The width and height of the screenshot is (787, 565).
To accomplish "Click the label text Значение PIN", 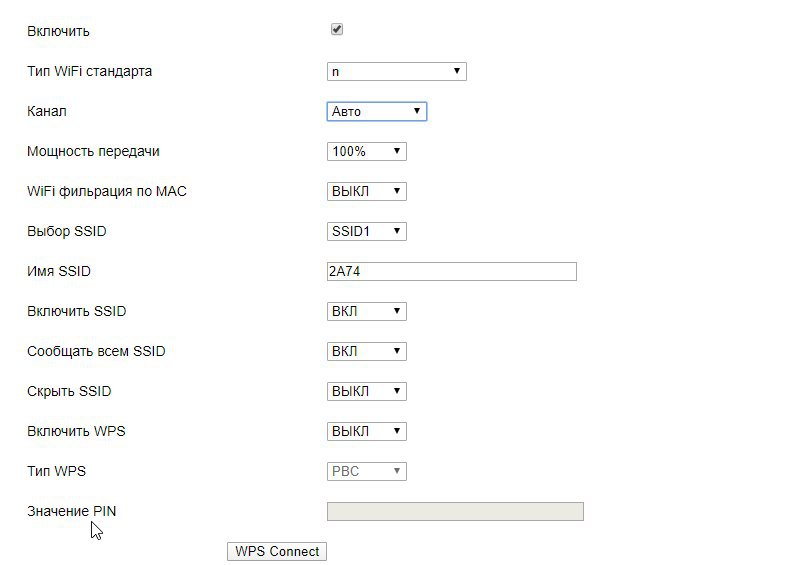I will [71, 511].
